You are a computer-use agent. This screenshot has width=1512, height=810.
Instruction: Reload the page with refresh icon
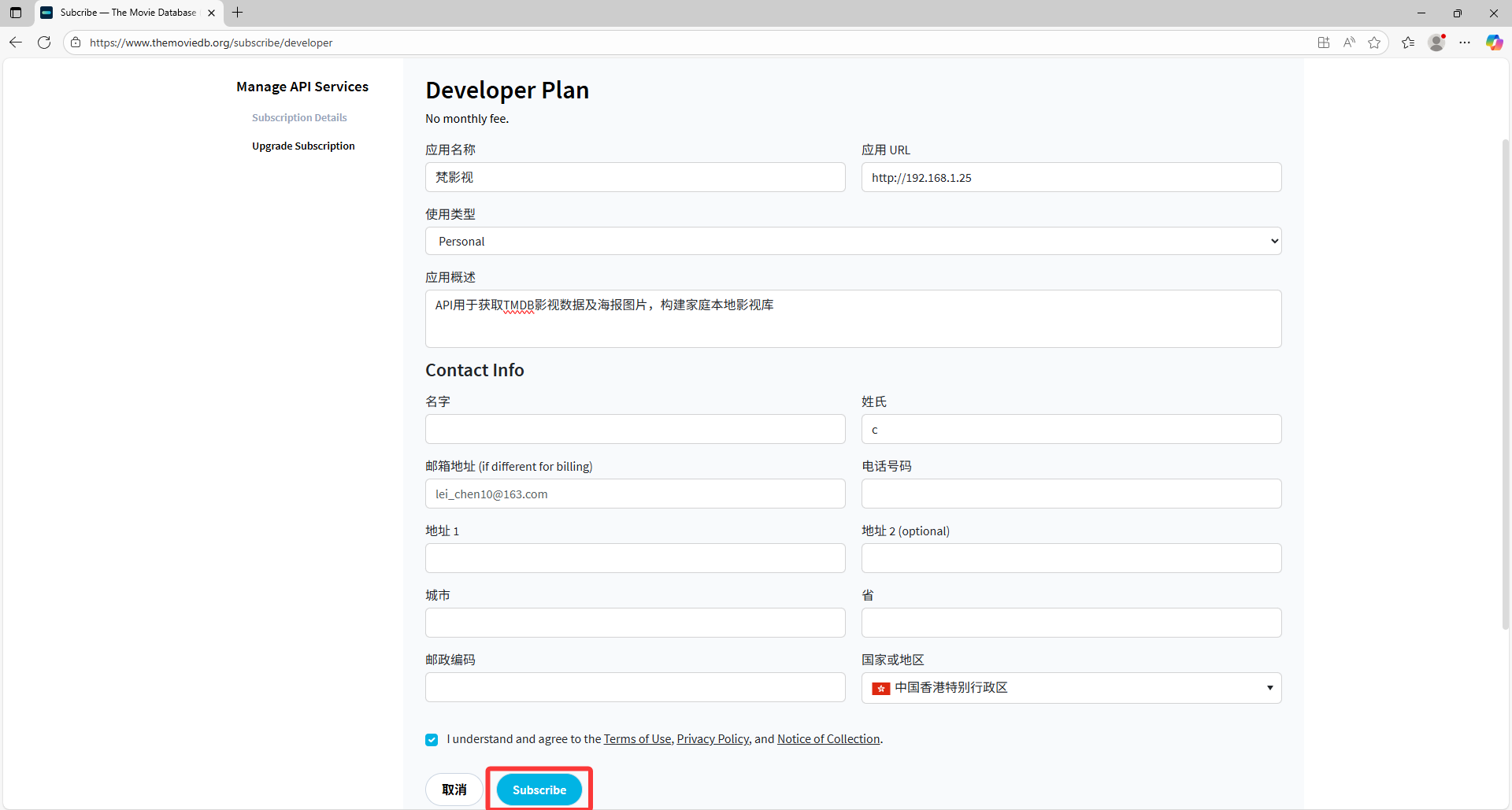[x=44, y=43]
